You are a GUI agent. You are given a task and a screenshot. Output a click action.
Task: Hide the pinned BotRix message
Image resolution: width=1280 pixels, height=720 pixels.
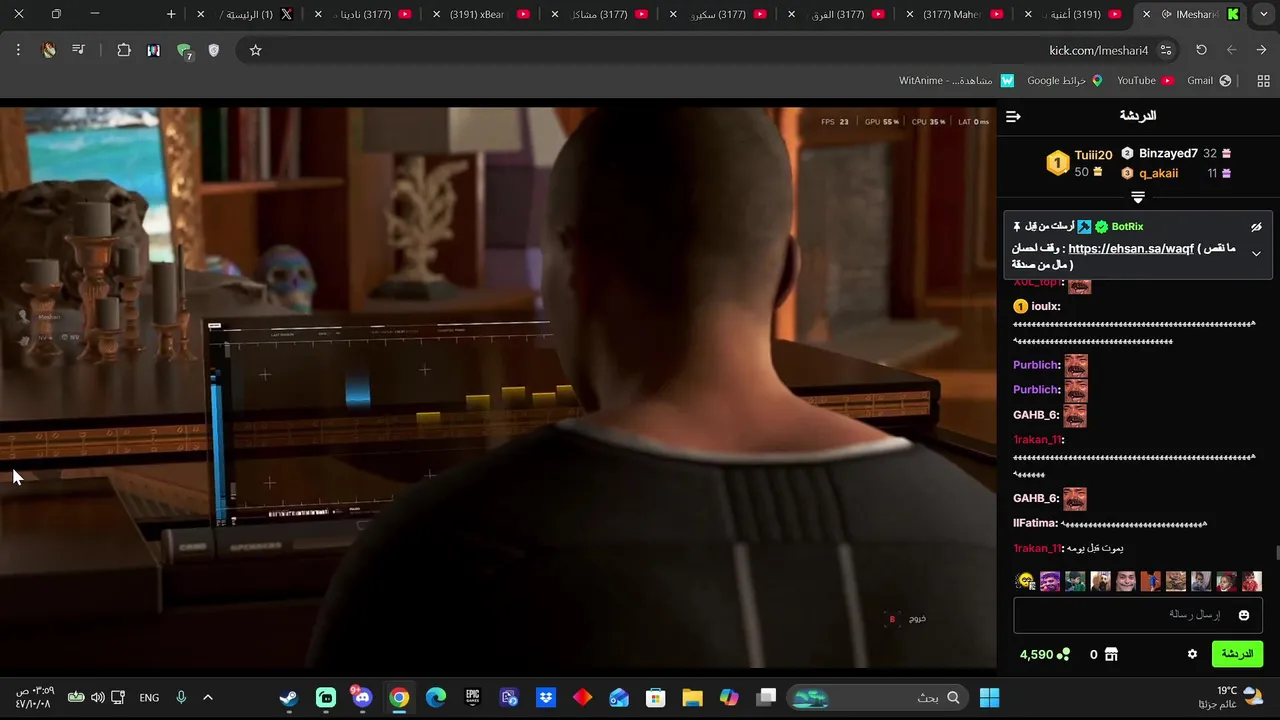(x=1257, y=227)
